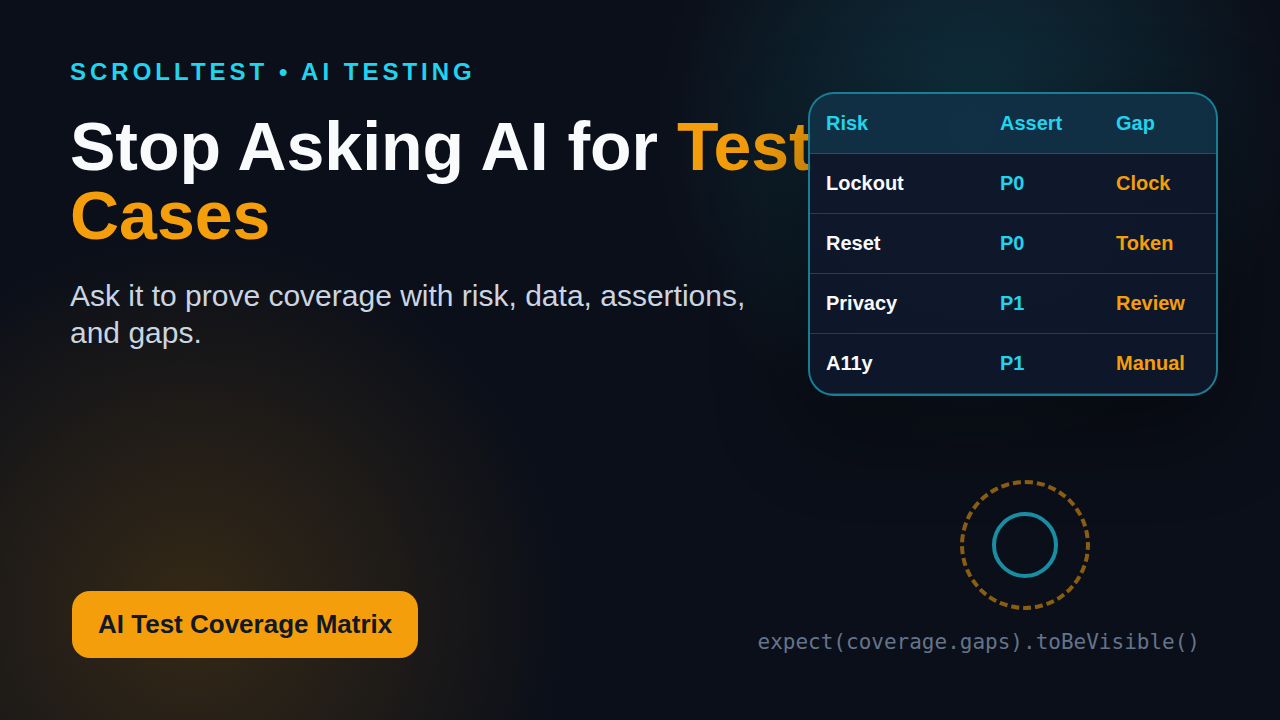Screen dimensions: 1280x720
Task: Select the Assert column header
Action: pos(1031,123)
